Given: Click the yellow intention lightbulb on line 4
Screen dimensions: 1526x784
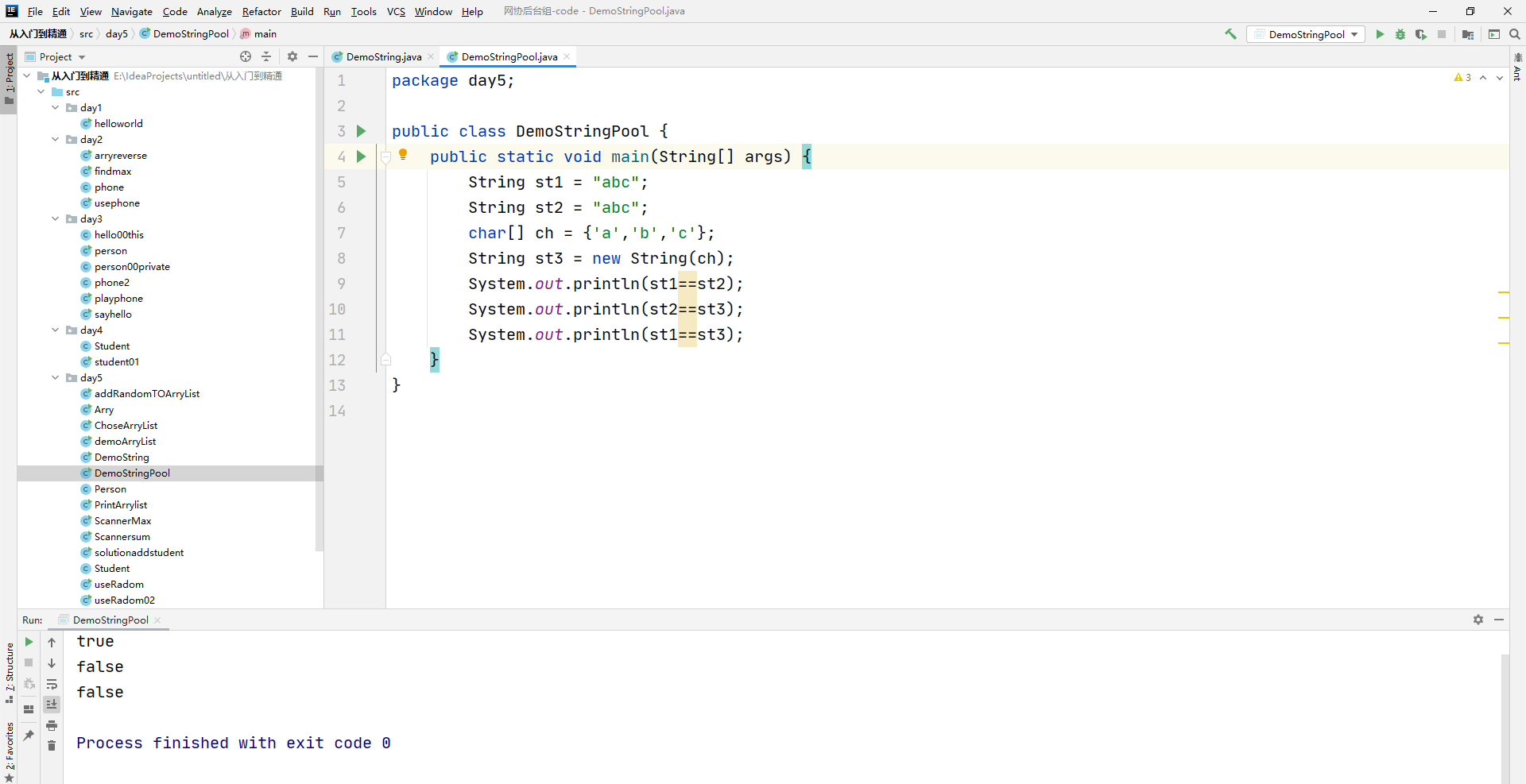Looking at the screenshot, I should point(403,155).
